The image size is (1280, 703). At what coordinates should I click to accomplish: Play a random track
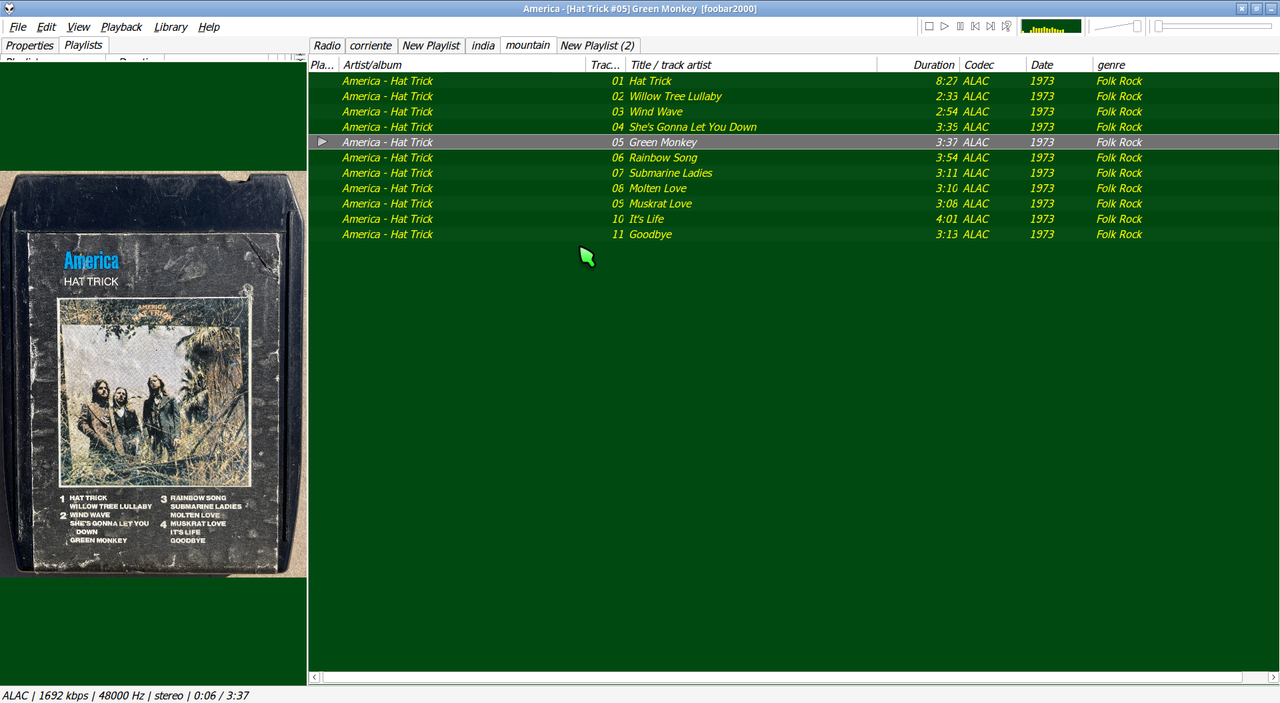pyautogui.click(x=1007, y=26)
